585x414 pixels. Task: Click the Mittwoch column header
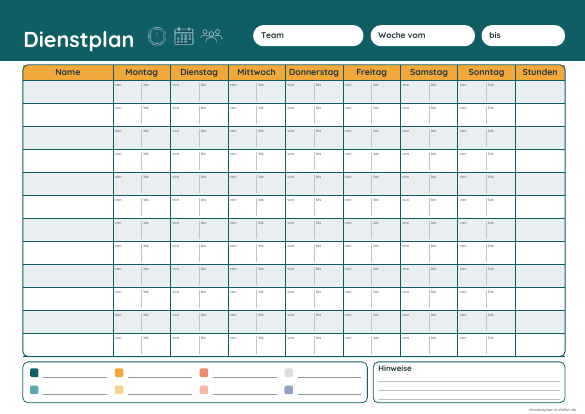257,72
